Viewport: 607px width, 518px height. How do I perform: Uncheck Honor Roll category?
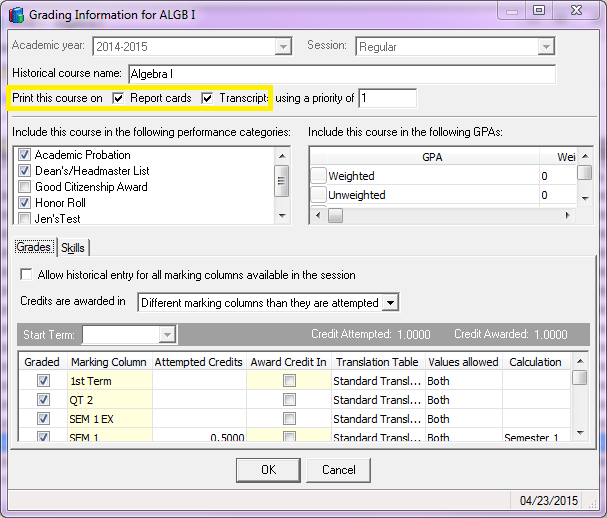(x=24, y=202)
